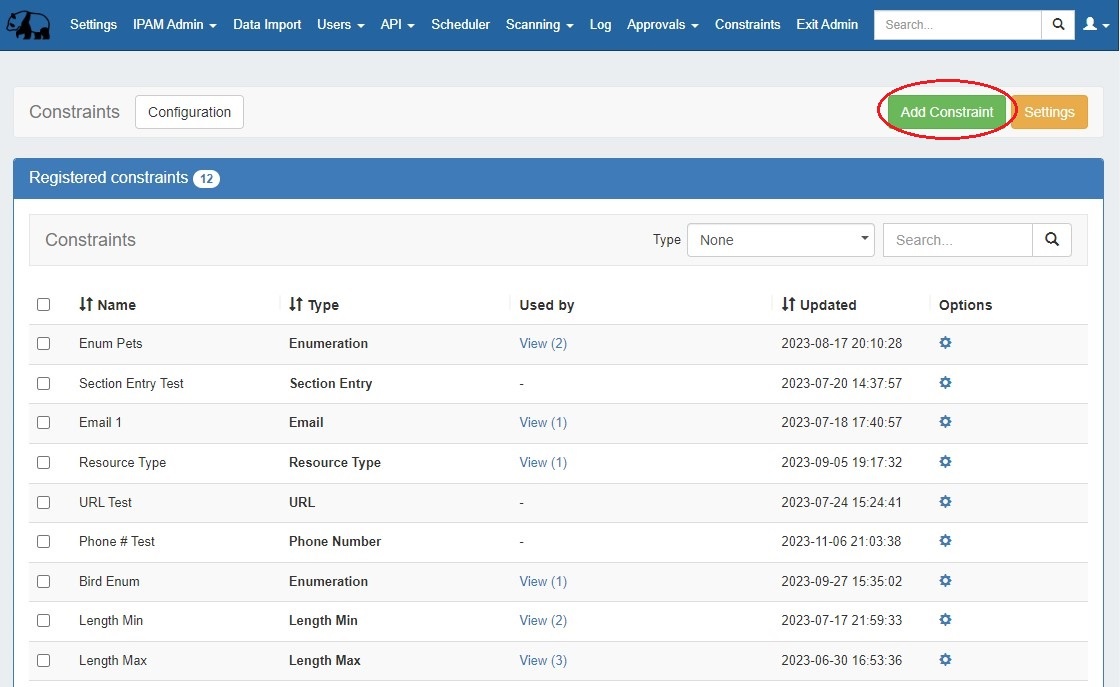
Task: Click the navbar Search input field
Action: point(957,25)
